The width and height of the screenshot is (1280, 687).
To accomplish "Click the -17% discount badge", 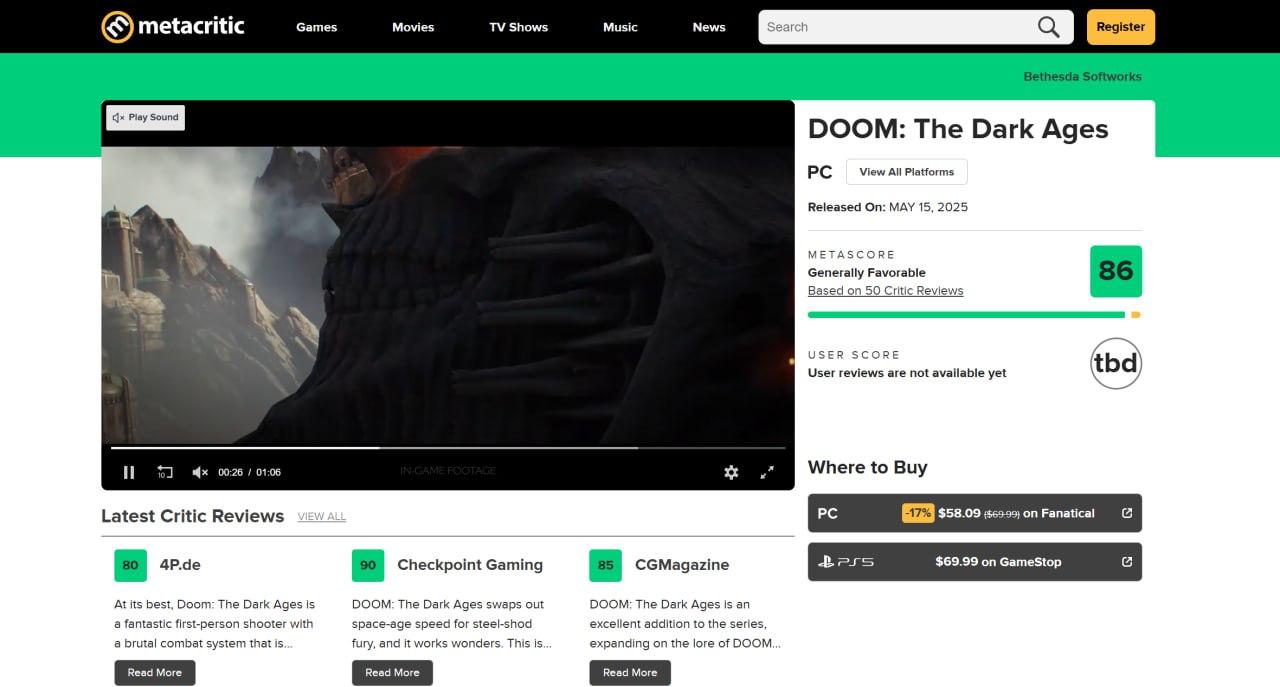I will [x=918, y=513].
